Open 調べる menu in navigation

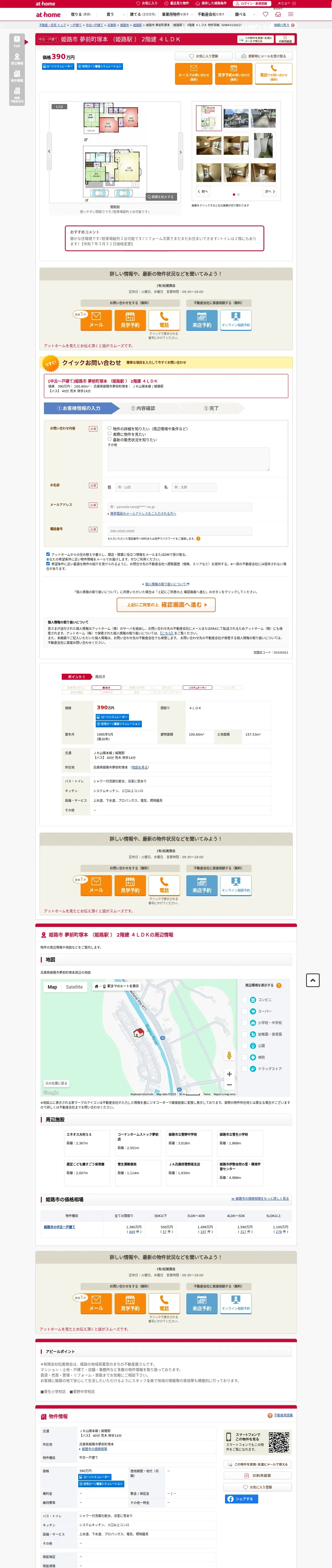click(x=241, y=14)
